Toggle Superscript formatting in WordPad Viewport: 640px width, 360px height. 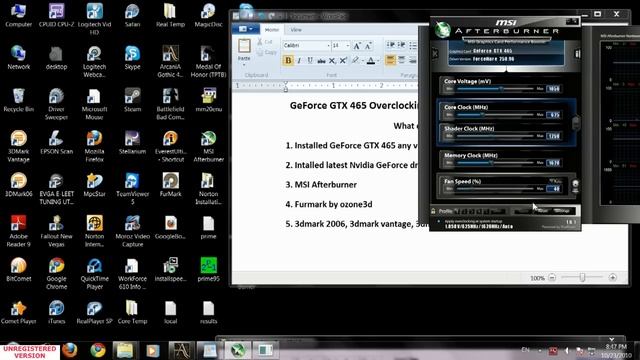pos(343,61)
